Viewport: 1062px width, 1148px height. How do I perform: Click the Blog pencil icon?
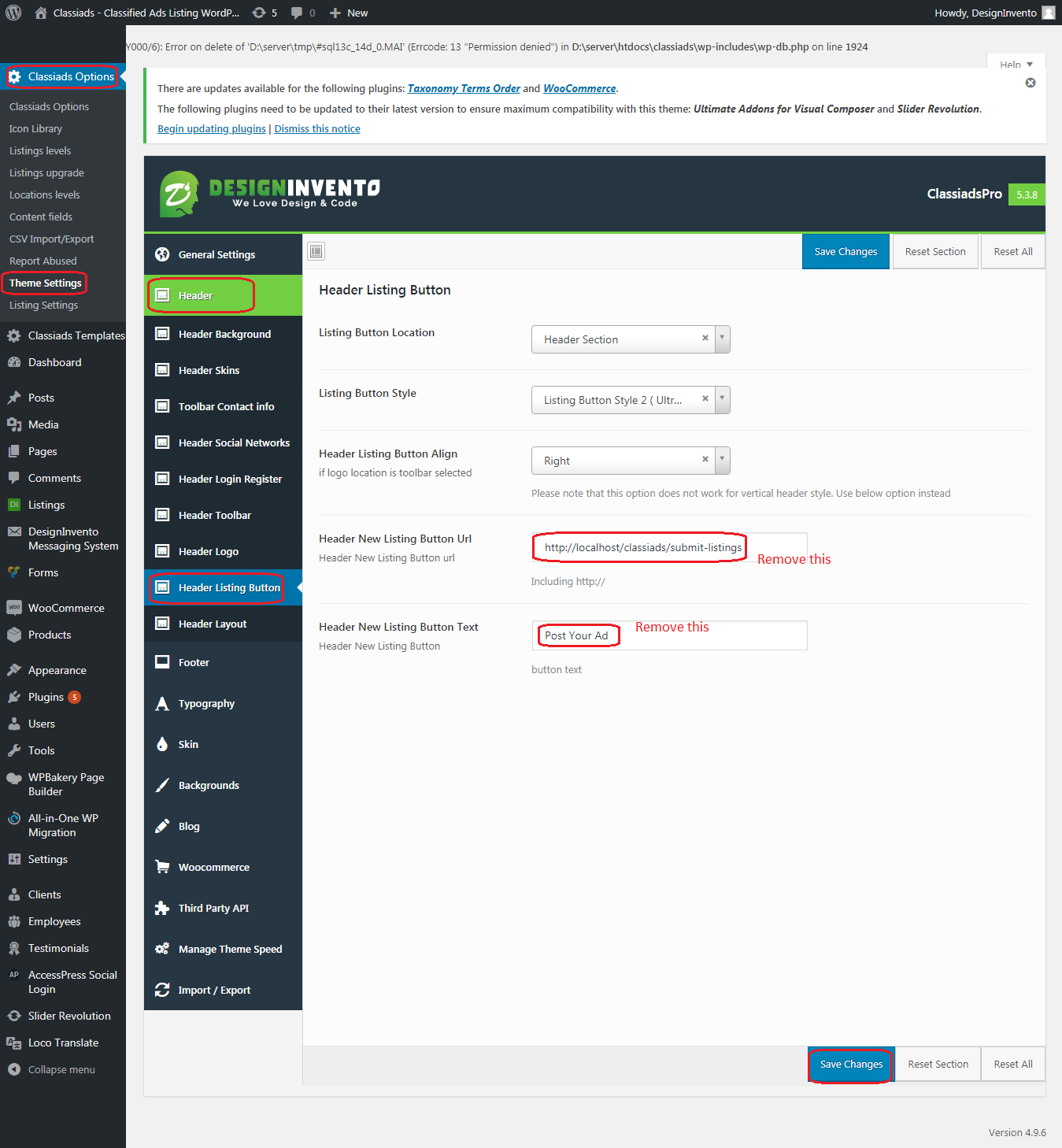(162, 826)
